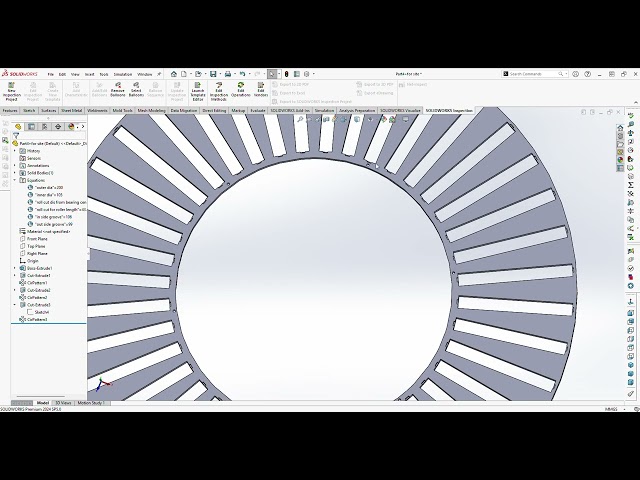The width and height of the screenshot is (640, 480).
Task: Expand the Cut-Extrude2 feature
Action: point(15,291)
